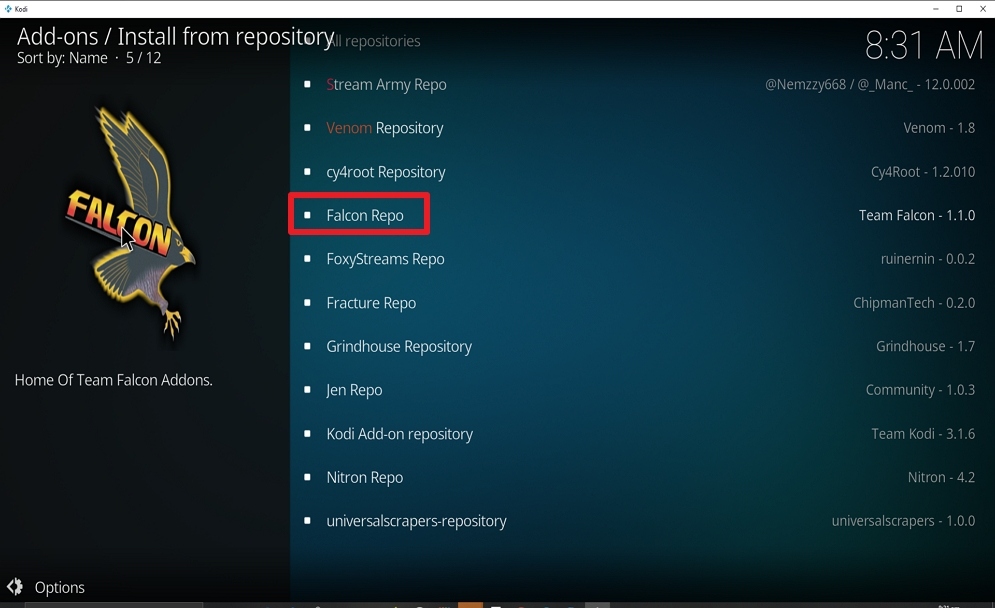Maximize the Kodi window
This screenshot has width=995, height=608.
click(959, 9)
